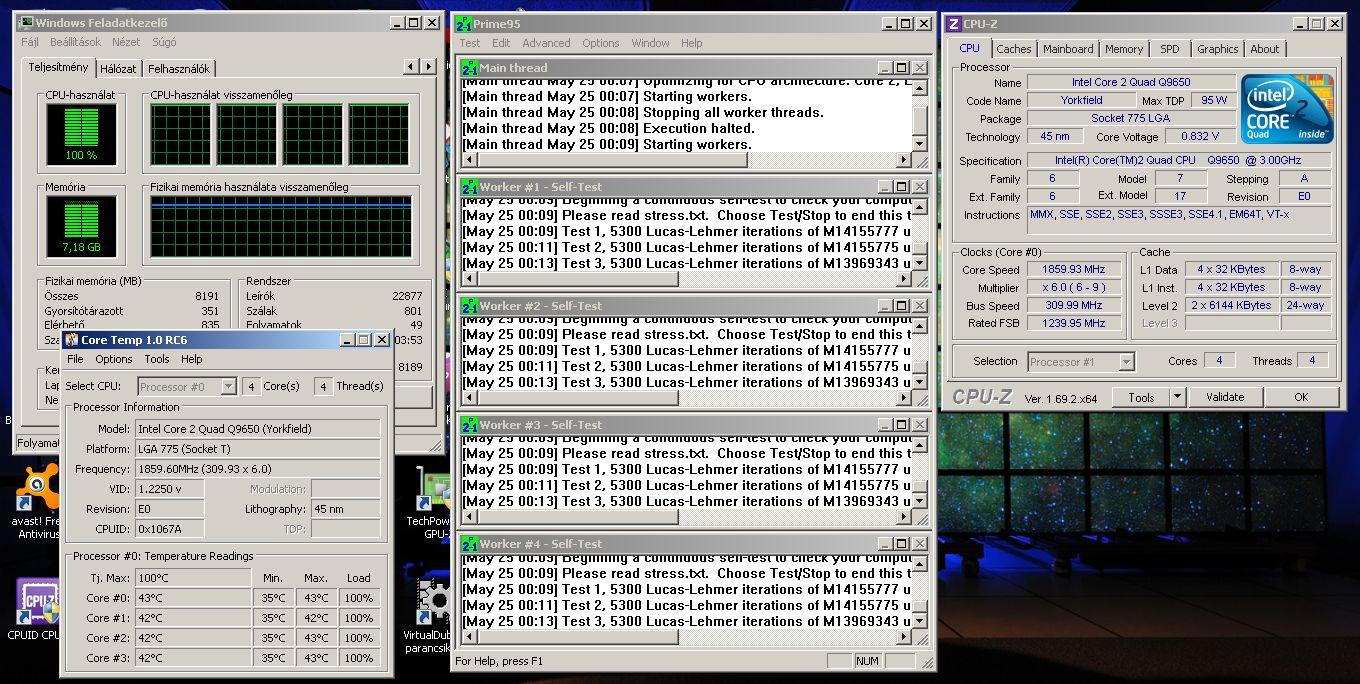Click Main thread vertical scrollbar down arrow
Image resolution: width=1360 pixels, height=684 pixels.
[x=920, y=145]
